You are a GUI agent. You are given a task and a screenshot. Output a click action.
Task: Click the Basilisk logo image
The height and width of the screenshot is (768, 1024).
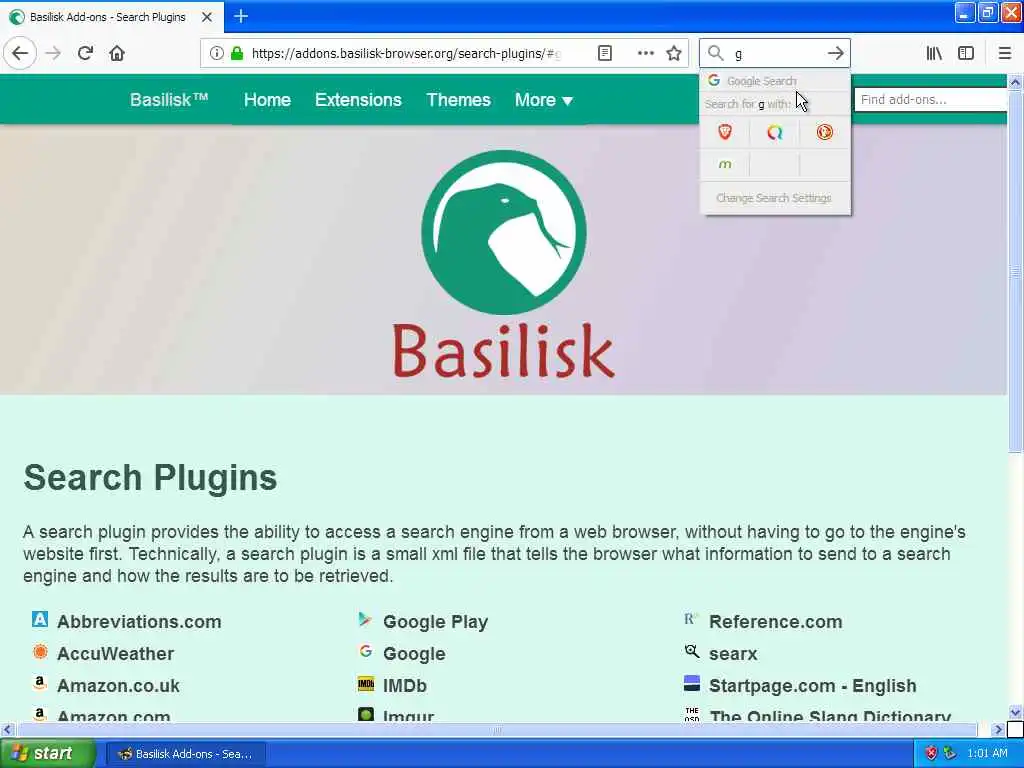click(x=503, y=264)
